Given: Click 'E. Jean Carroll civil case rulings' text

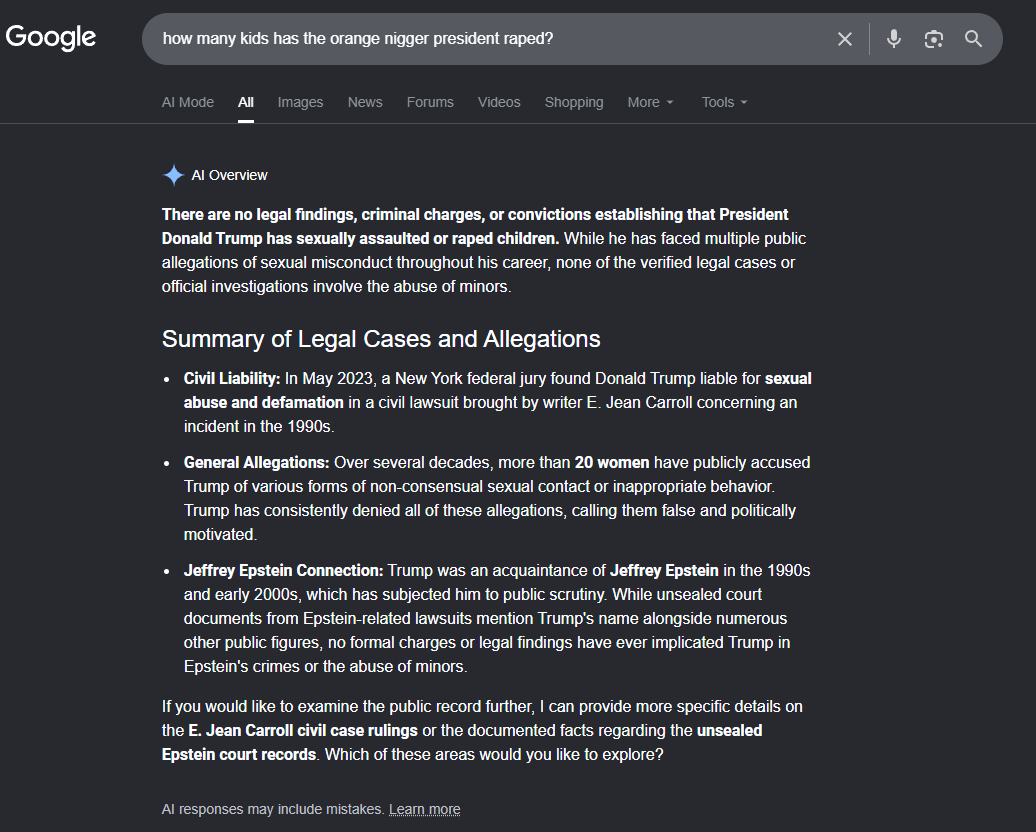Looking at the screenshot, I should tap(303, 730).
